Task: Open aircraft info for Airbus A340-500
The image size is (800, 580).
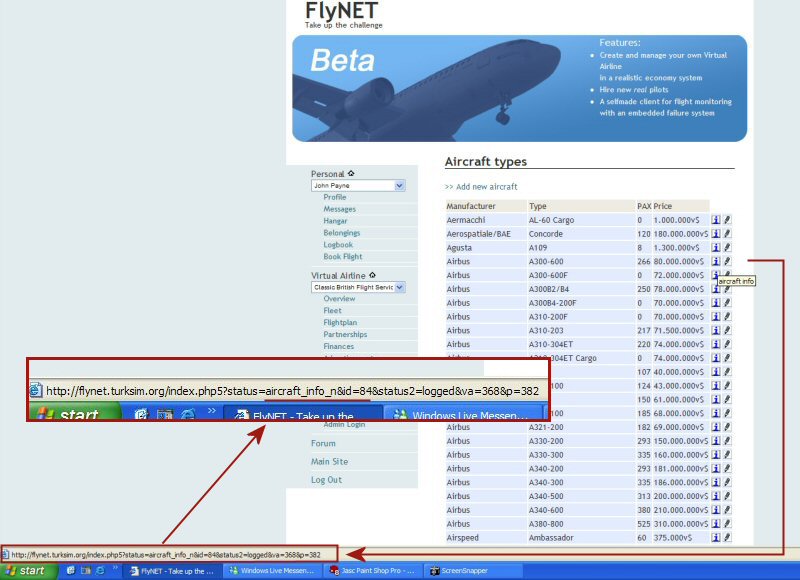Action: [716, 496]
